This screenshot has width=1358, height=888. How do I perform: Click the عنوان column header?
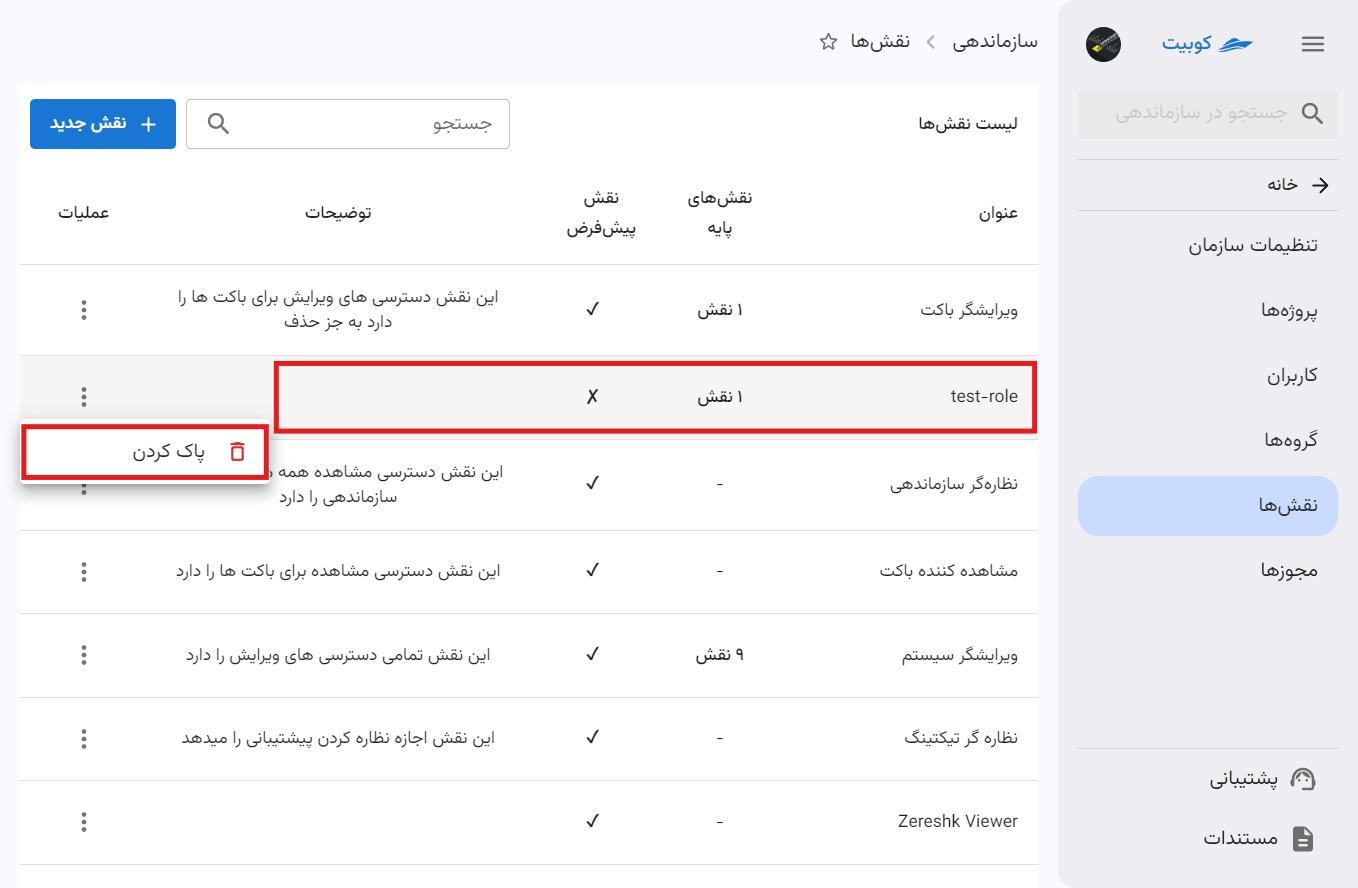(x=998, y=213)
